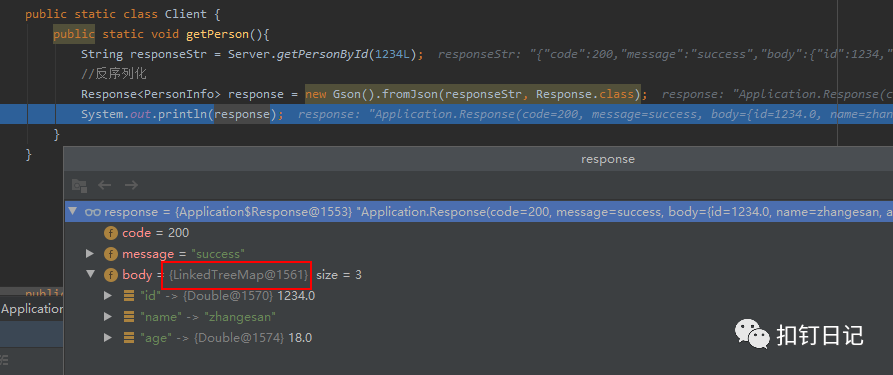This screenshot has width=893, height=375.
Task: Click the set-as-root icon beside arrows
Action: (x=79, y=185)
